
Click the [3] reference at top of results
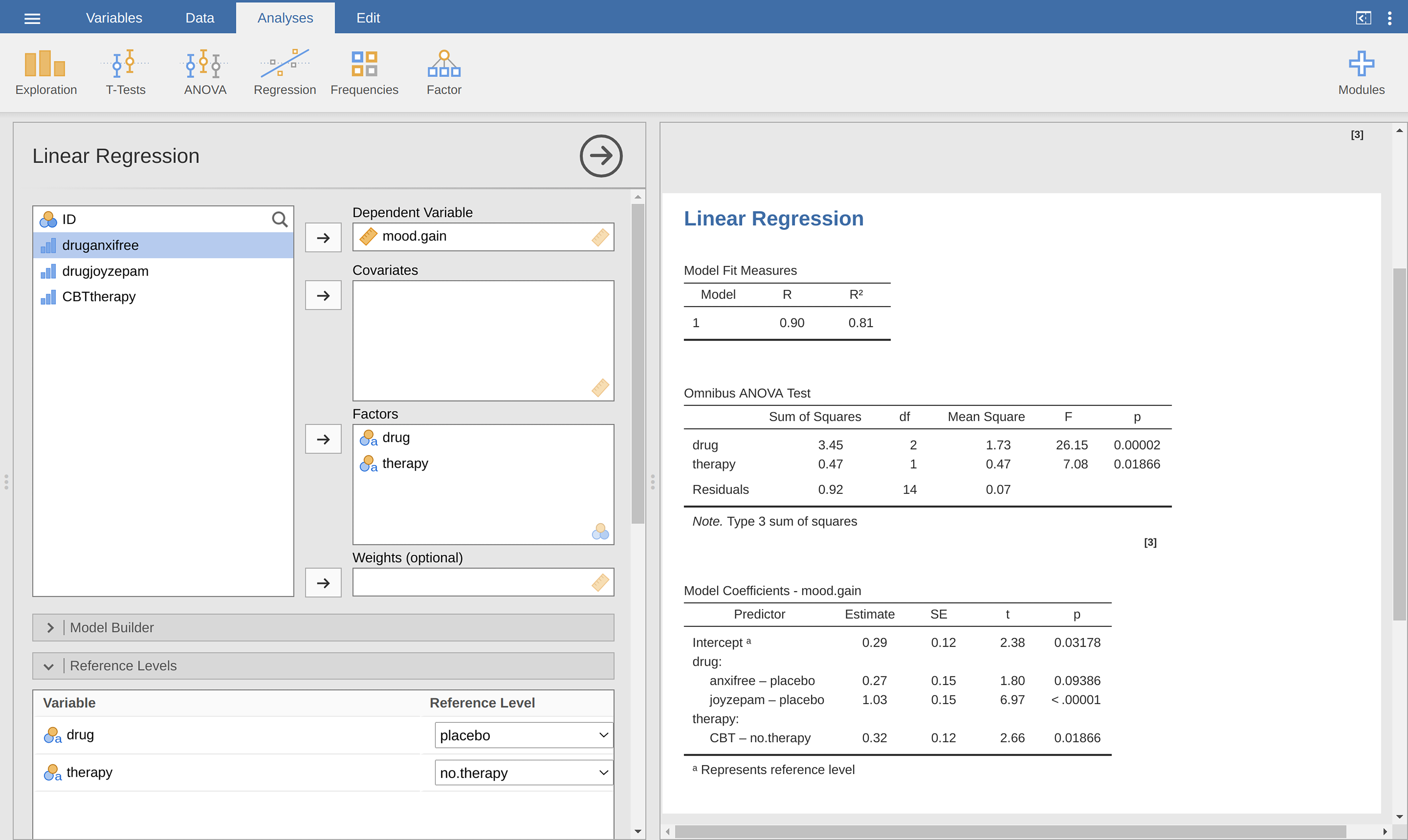(x=1356, y=135)
